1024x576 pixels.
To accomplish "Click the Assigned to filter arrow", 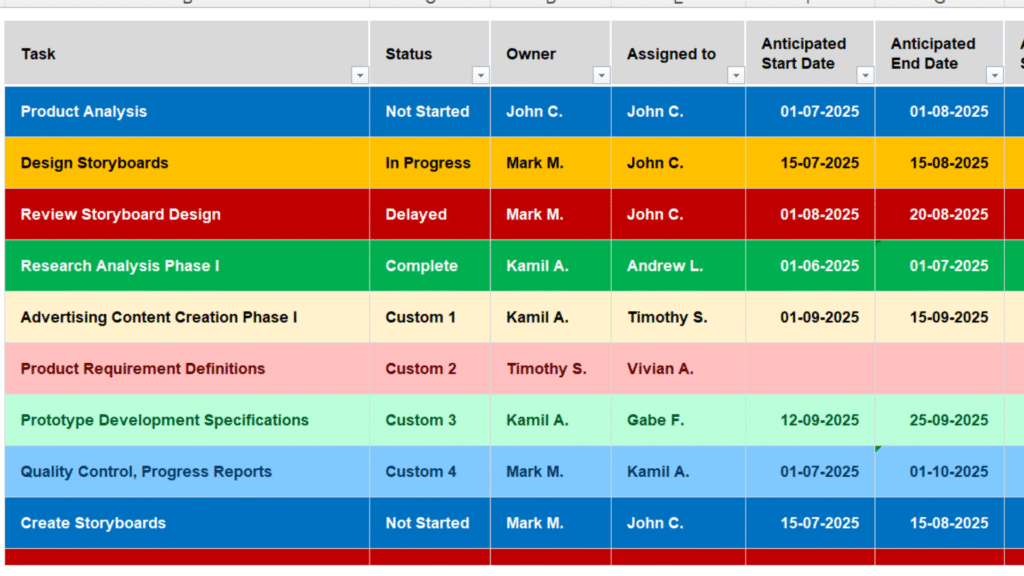I will coord(735,74).
